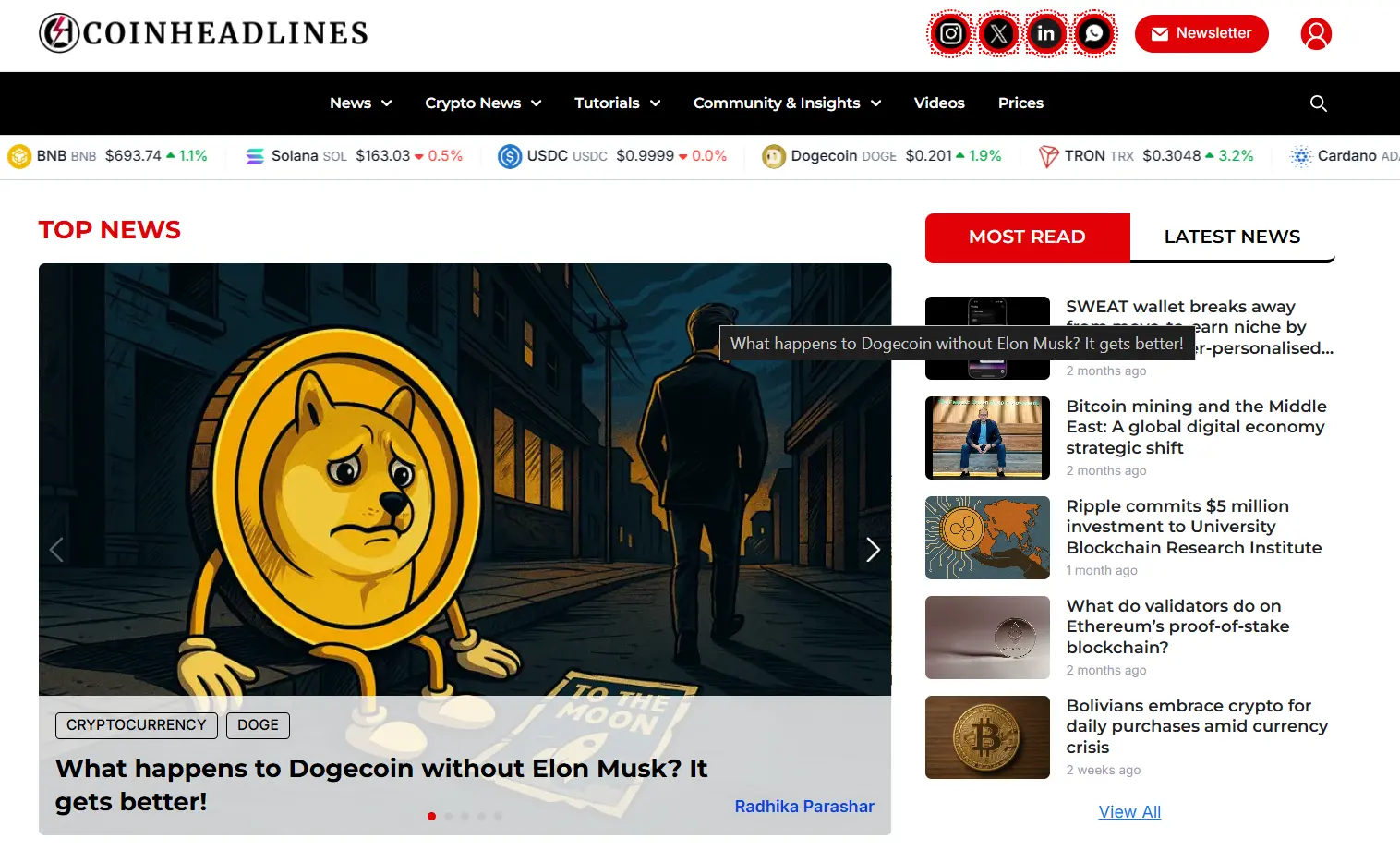The width and height of the screenshot is (1400, 863).
Task: Expand the Tutorials dropdown menu
Action: click(618, 103)
